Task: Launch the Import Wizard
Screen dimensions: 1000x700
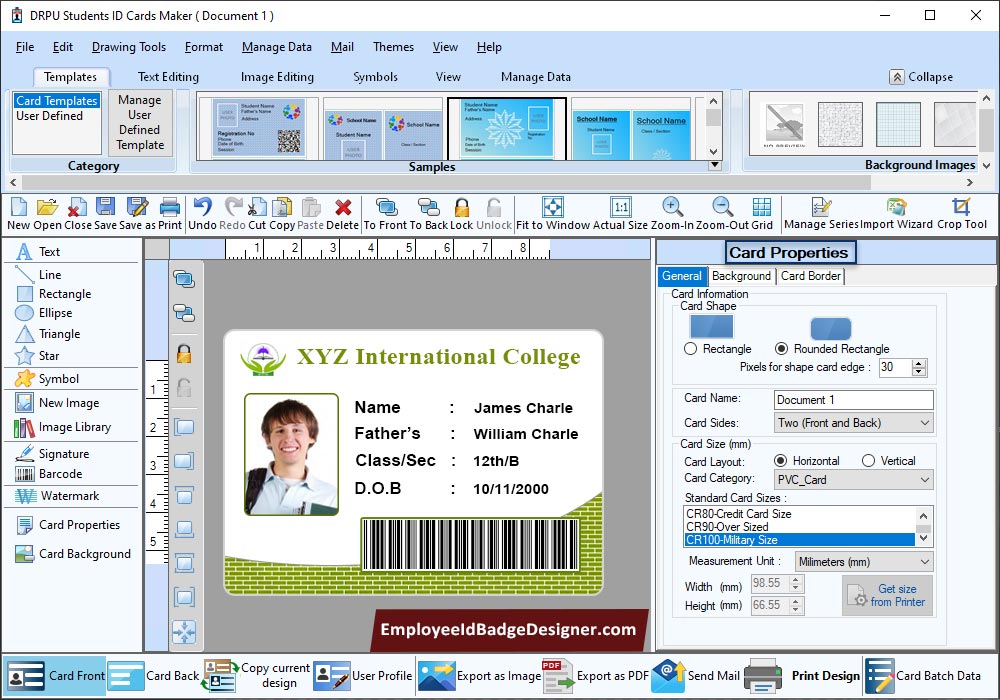Action: (896, 214)
